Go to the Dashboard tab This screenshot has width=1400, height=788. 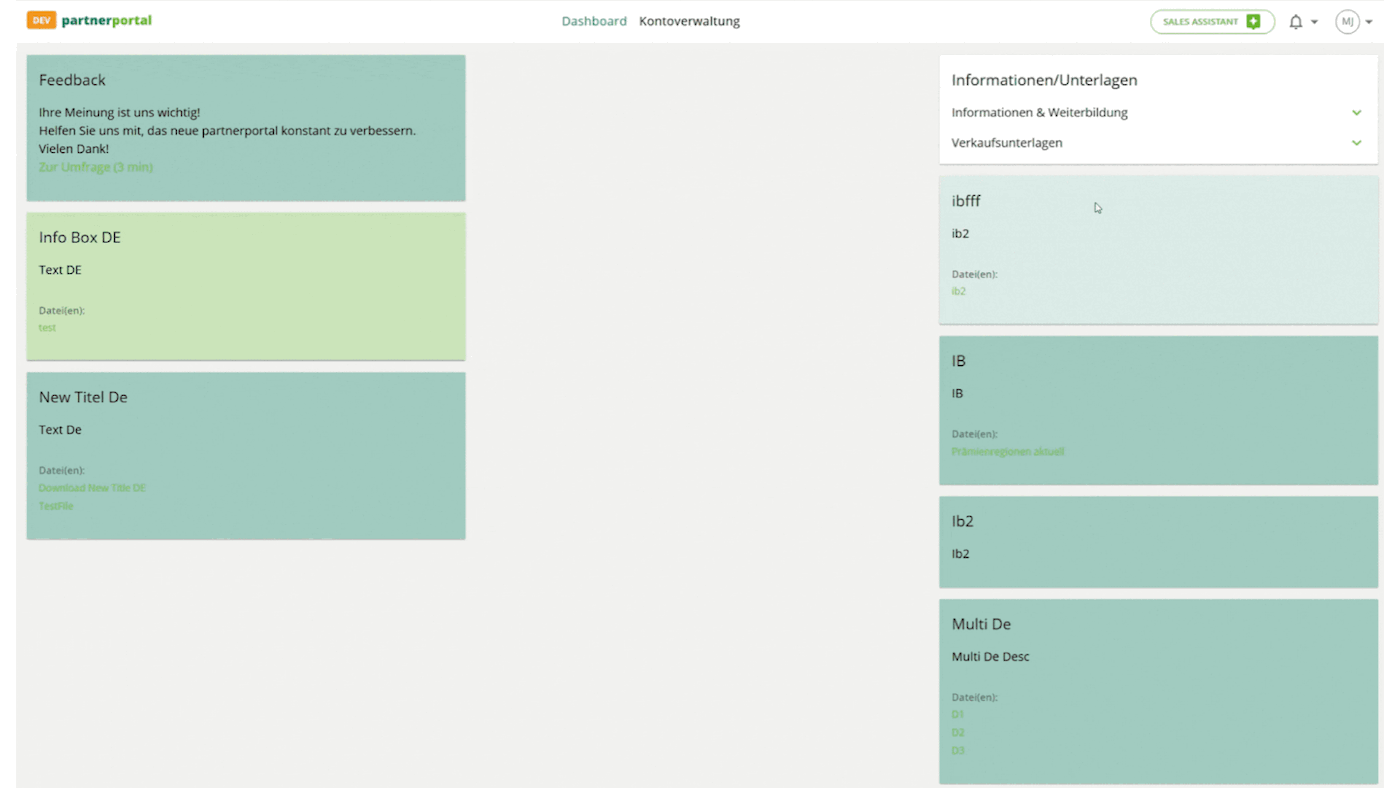594,21
